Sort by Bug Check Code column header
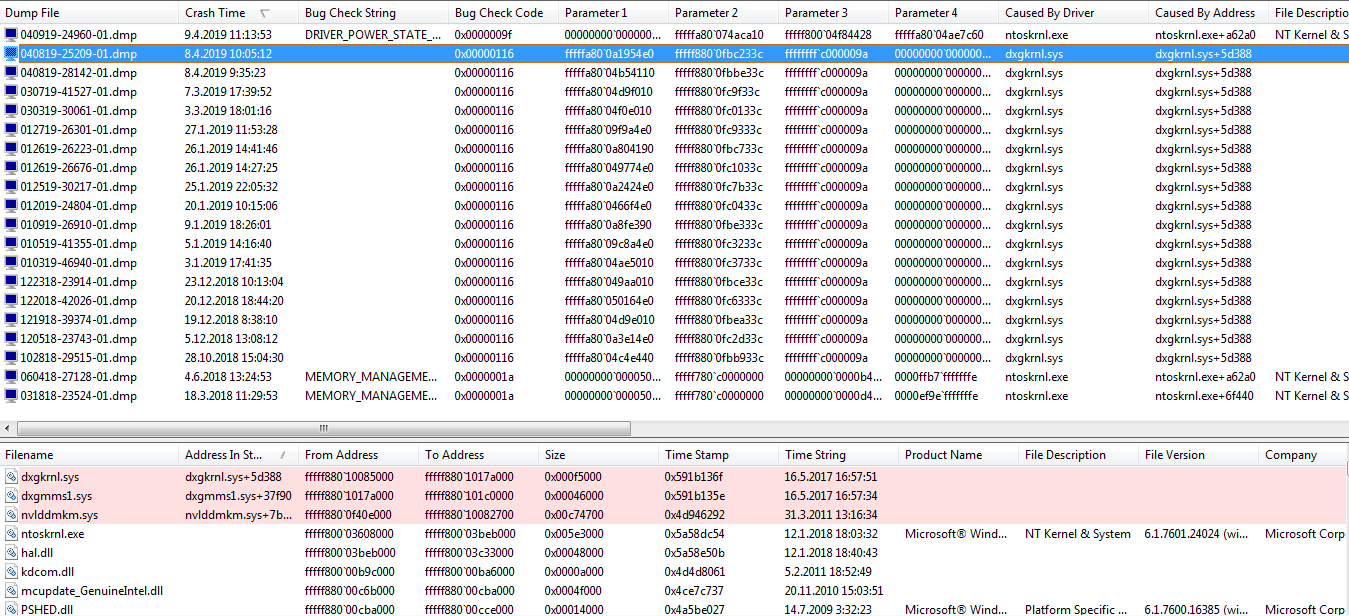Screen dimensions: 1349x616 tap(504, 13)
